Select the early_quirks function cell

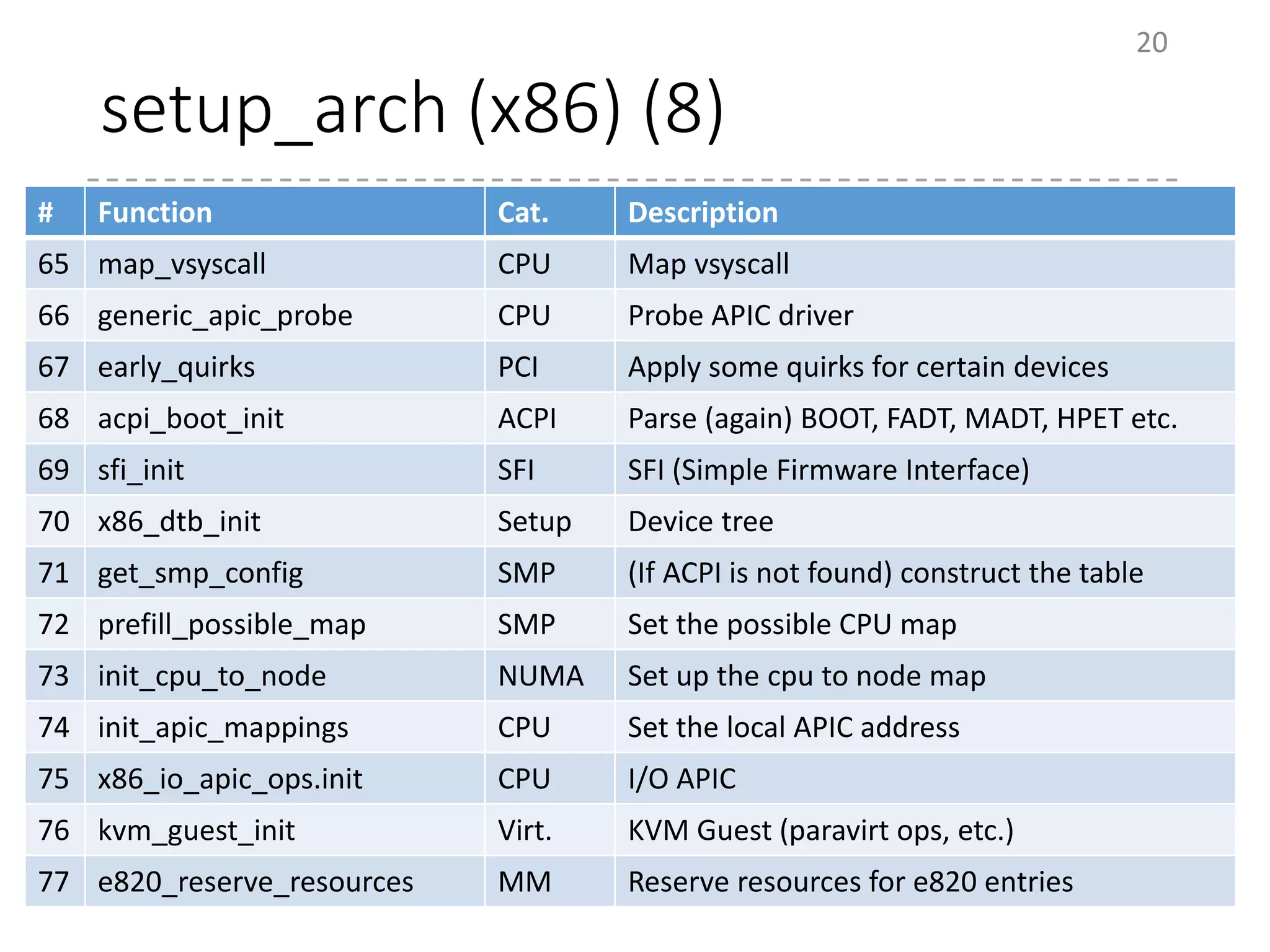176,367
